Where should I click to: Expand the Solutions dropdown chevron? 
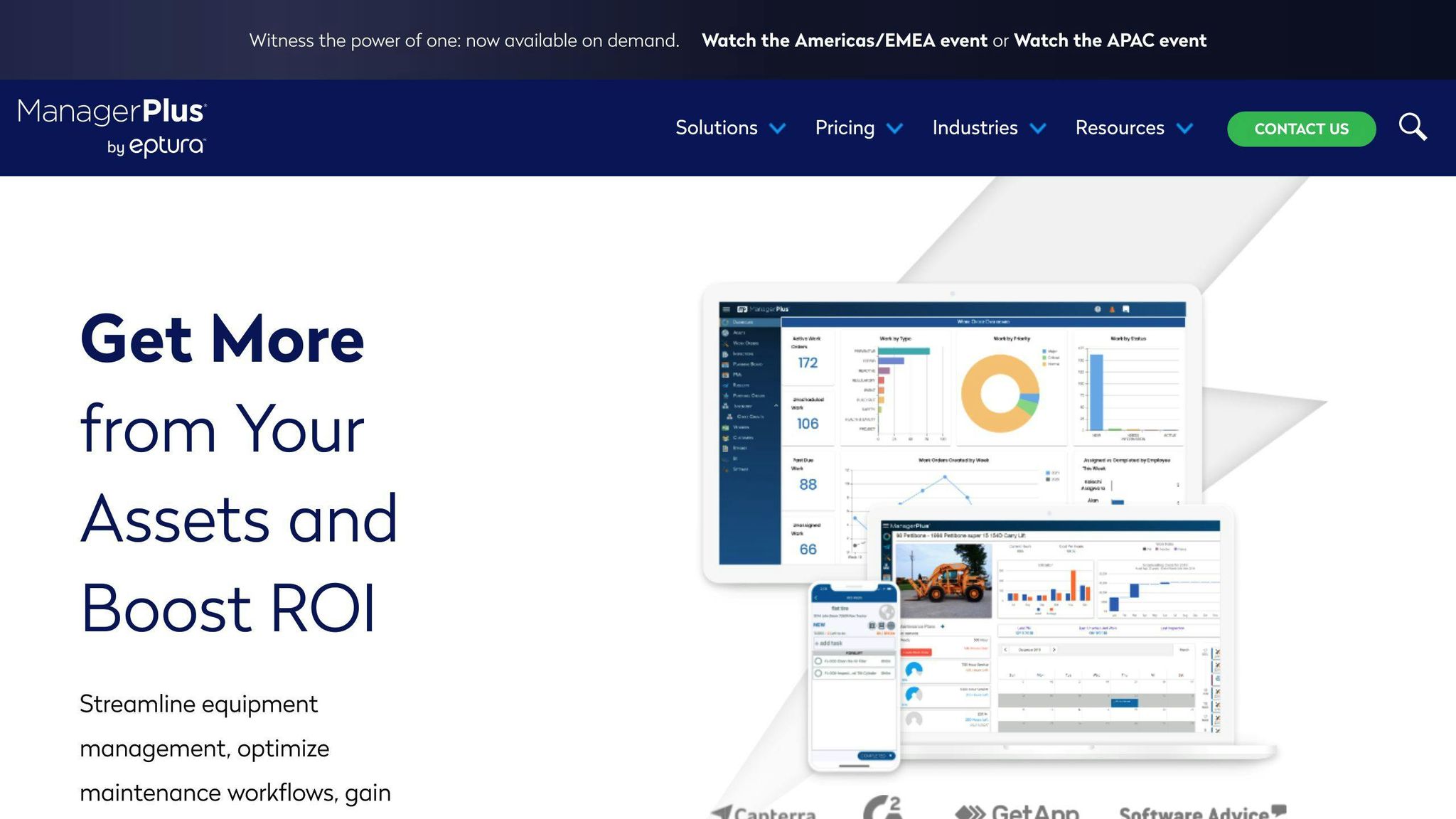[778, 129]
